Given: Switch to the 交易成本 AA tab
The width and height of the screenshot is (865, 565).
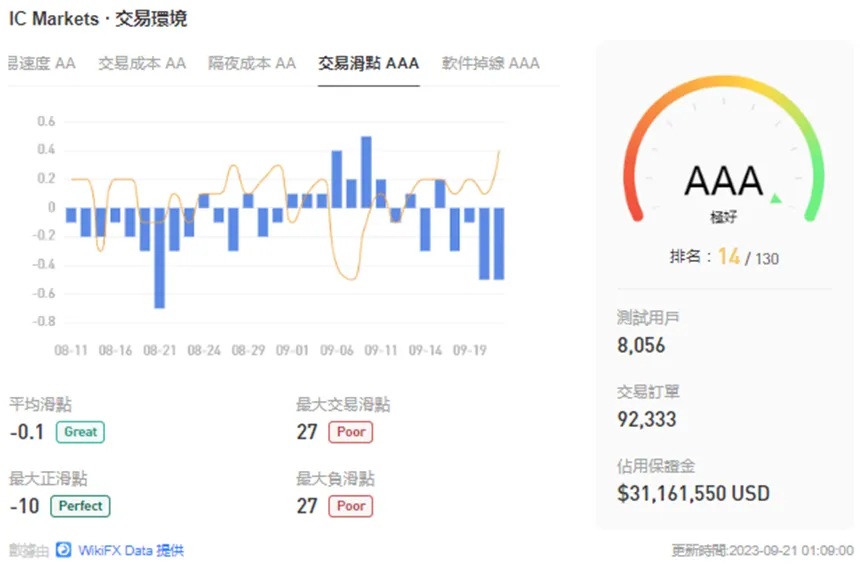Looking at the screenshot, I should point(142,63).
